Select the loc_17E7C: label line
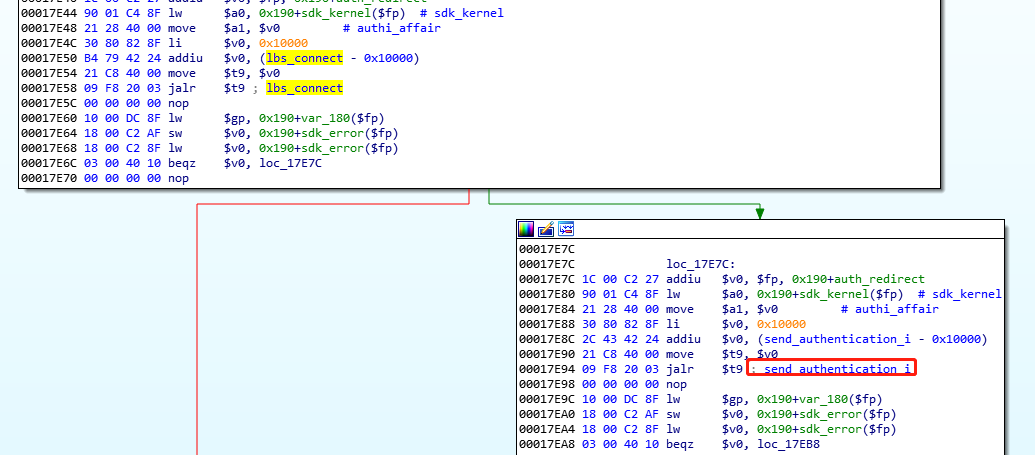This screenshot has height=455, width=1035. pyautogui.click(x=699, y=264)
